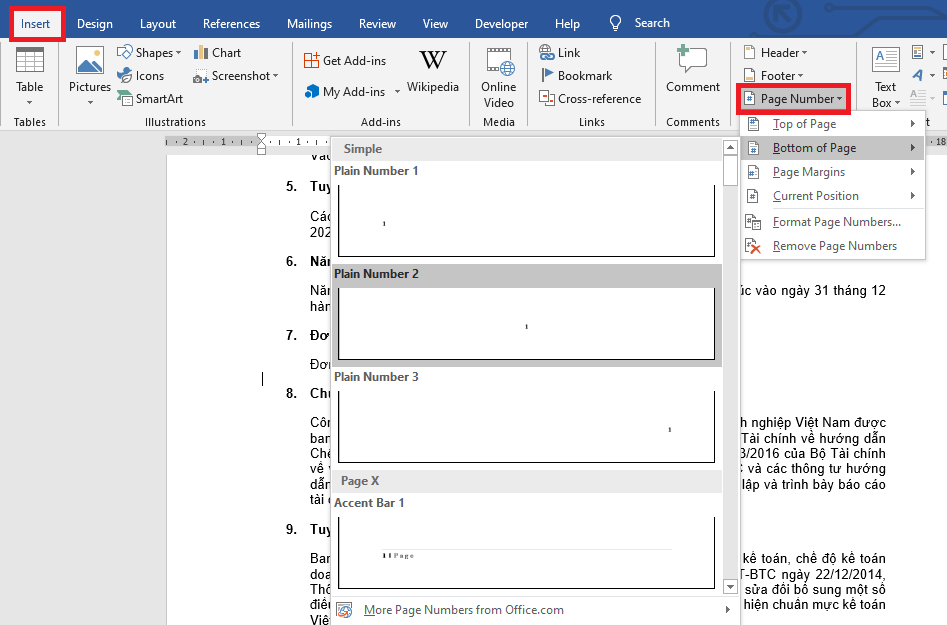
Task: Click the Get Add-ins button
Action: tap(345, 61)
